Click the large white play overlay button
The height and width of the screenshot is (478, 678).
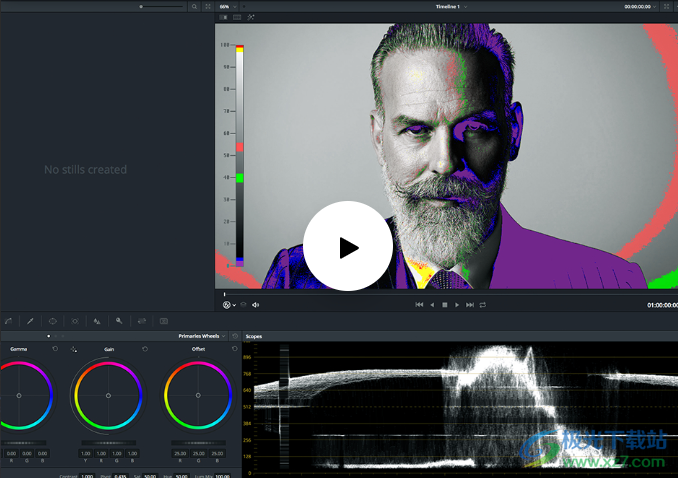click(x=348, y=246)
